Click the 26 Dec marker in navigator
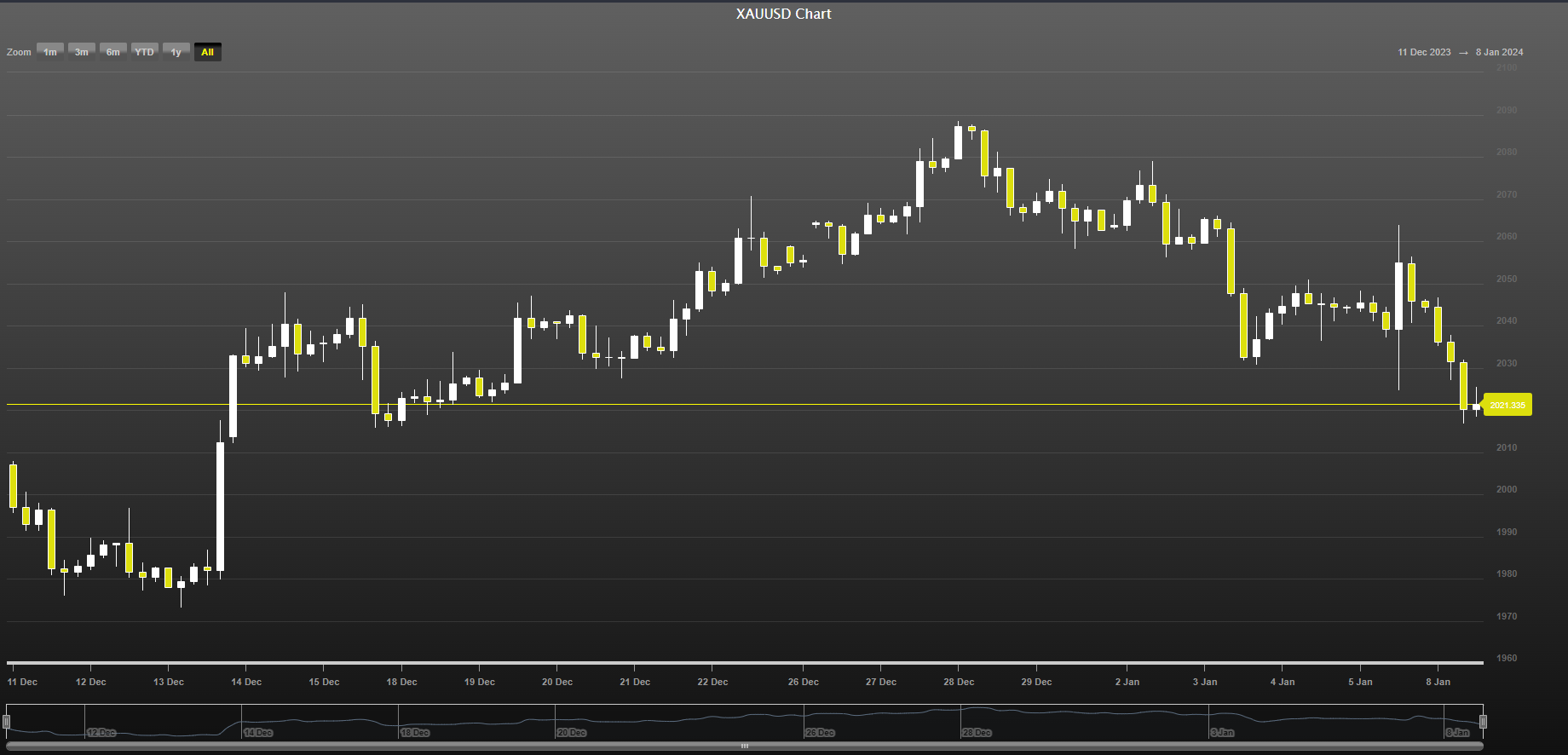The width and height of the screenshot is (1568, 755). [820, 733]
